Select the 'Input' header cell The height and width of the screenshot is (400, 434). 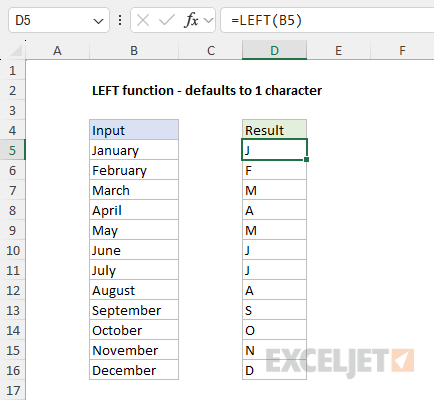click(x=134, y=130)
